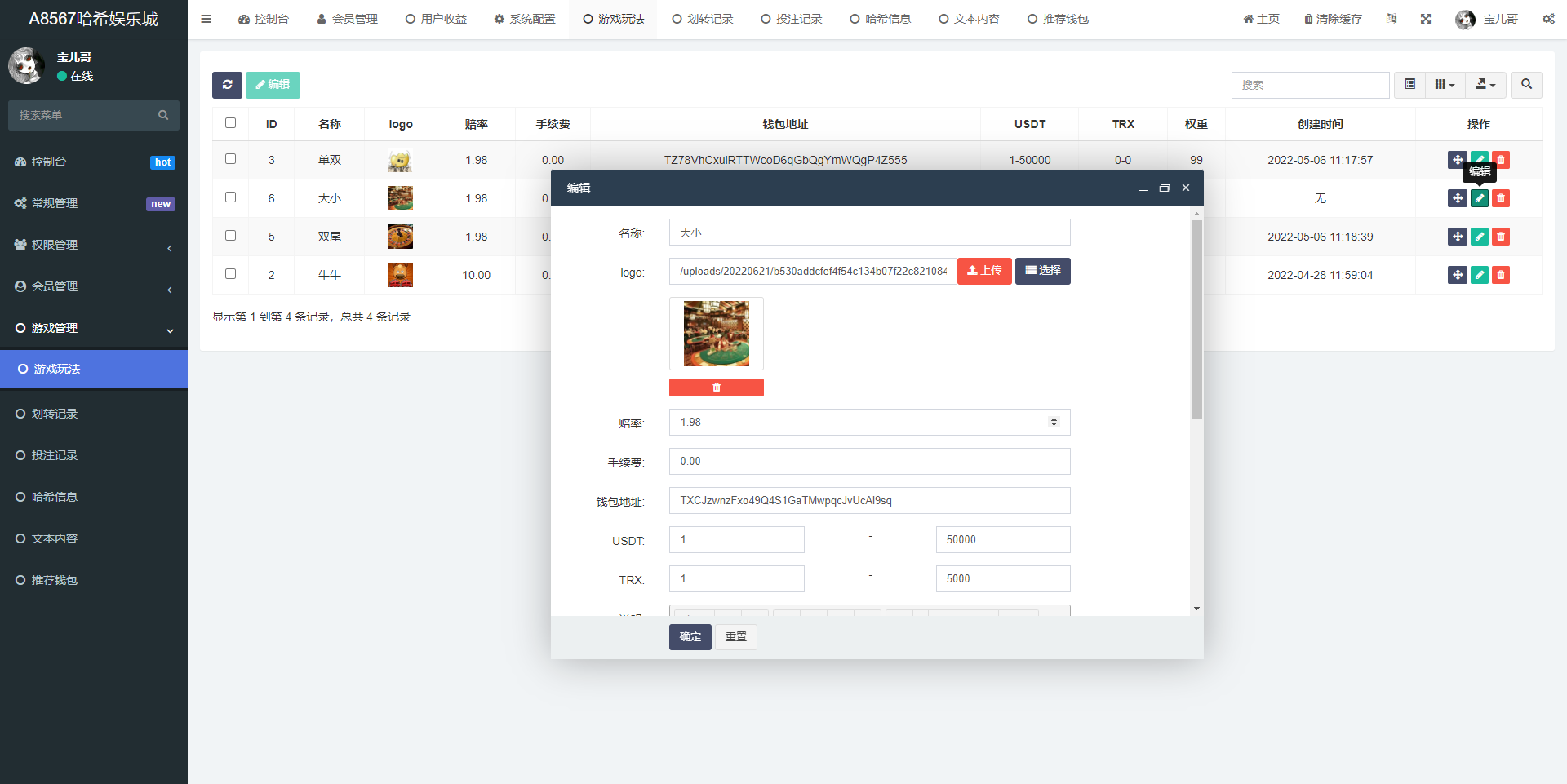Check the checkbox for row ID 3
This screenshot has width=1567, height=784.
coord(230,159)
